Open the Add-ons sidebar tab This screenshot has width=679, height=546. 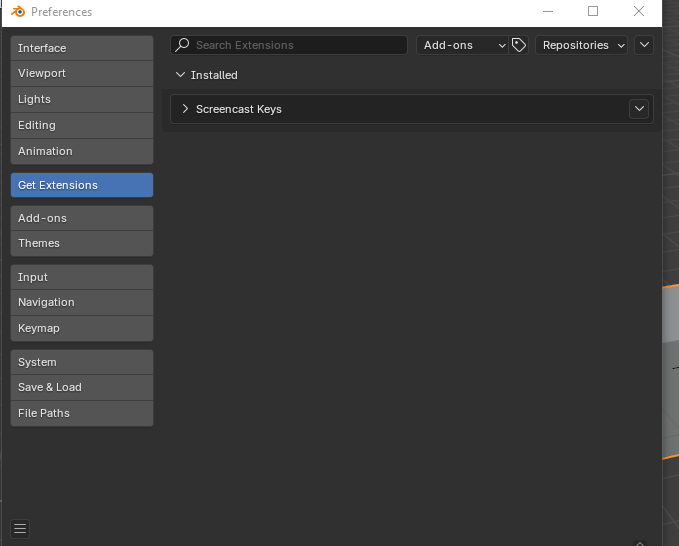pos(82,218)
